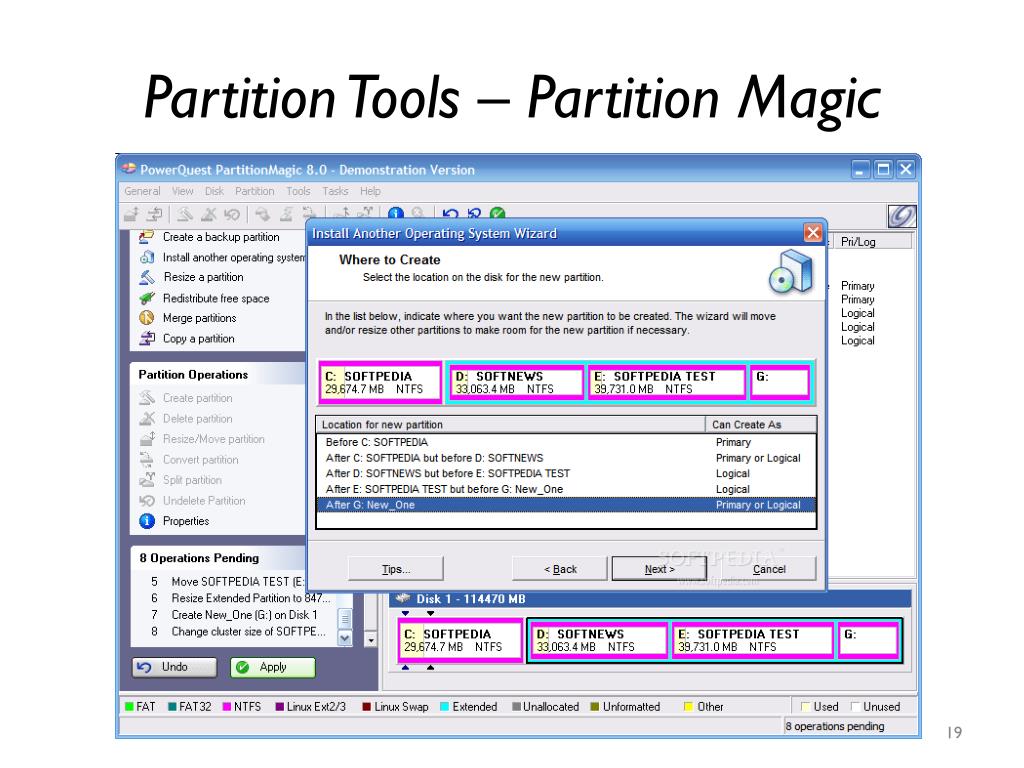Screen dimensions: 1024x768
Task: Click the Pri/Log column header
Action: [x=872, y=242]
